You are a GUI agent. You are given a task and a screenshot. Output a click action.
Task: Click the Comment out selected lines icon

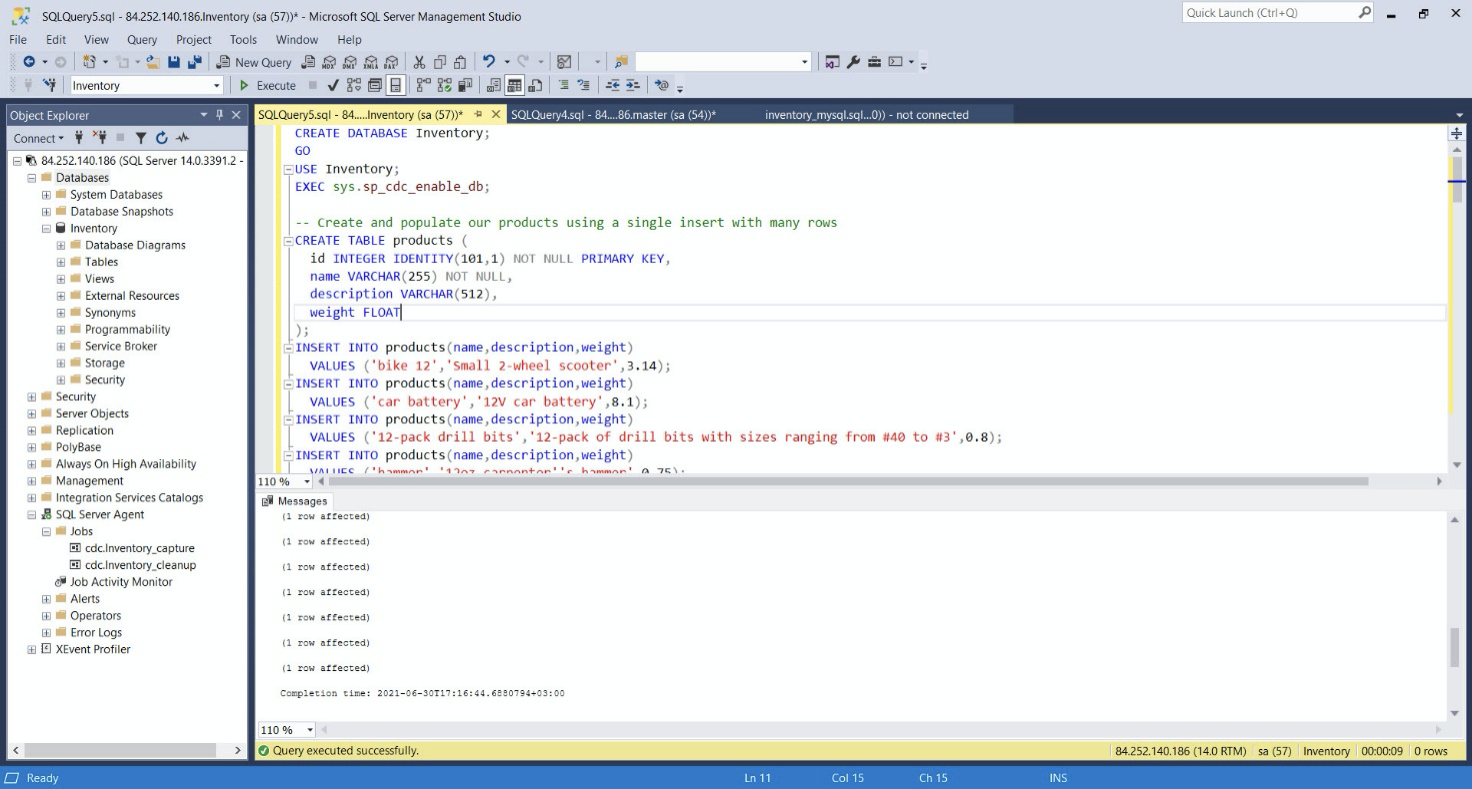tap(564, 85)
